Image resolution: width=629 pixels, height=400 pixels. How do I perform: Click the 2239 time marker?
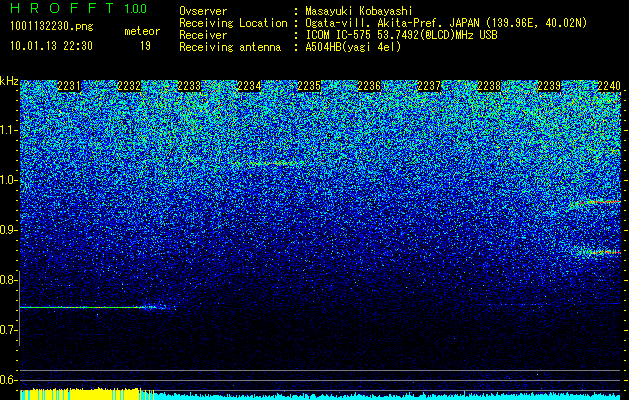click(549, 86)
